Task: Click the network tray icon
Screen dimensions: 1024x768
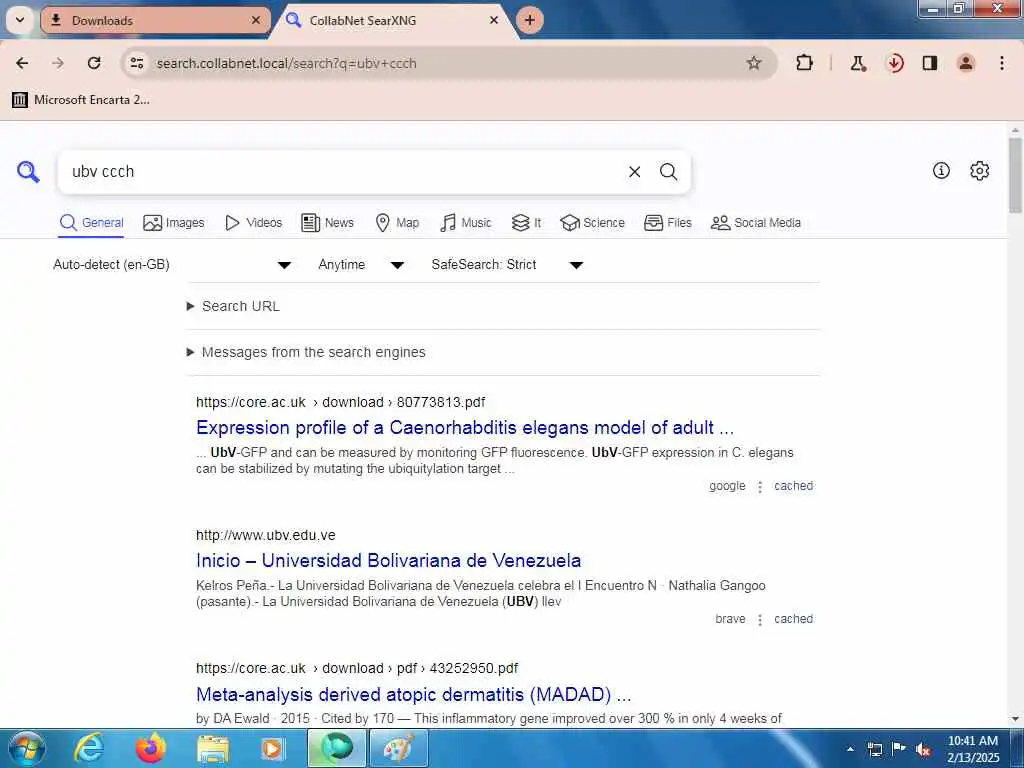Action: pos(875,750)
